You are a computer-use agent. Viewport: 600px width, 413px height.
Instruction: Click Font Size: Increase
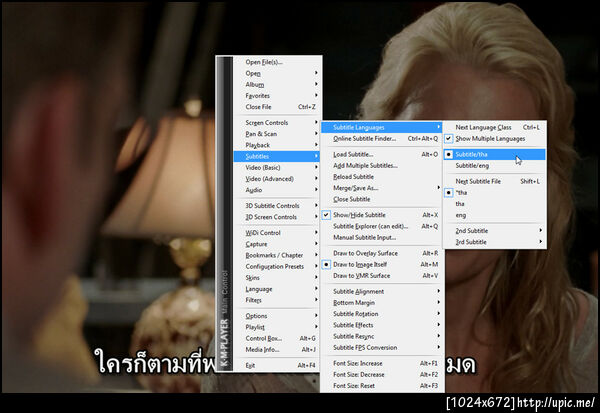tap(381, 363)
